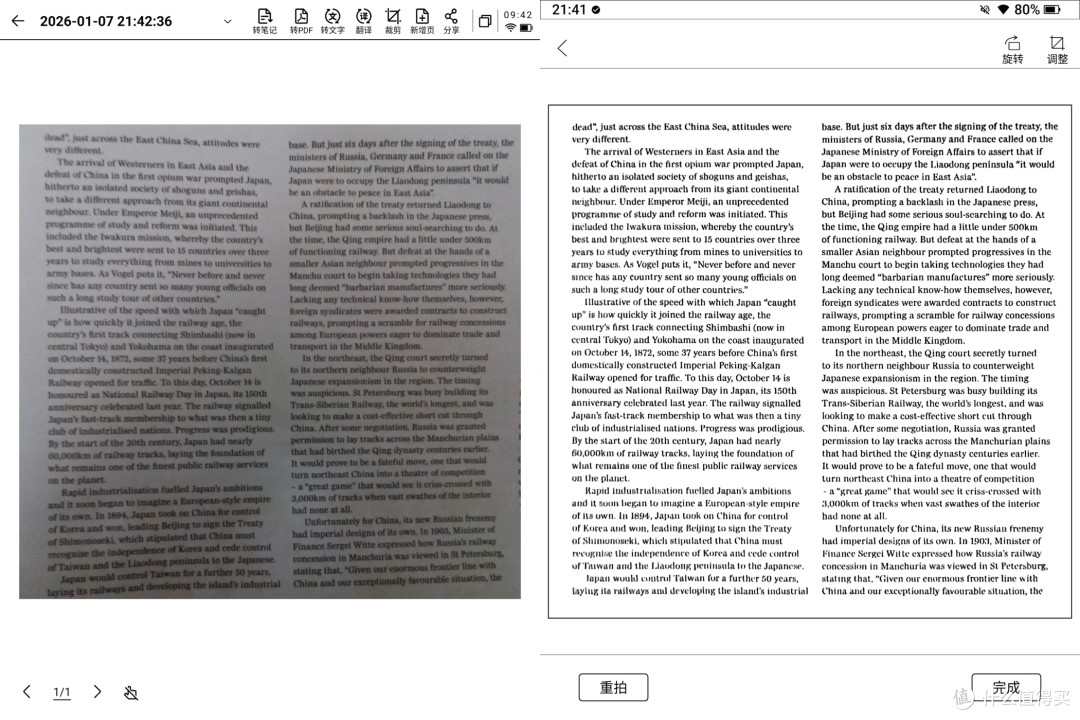Go back with the right panel's left chevron
This screenshot has height=720, width=1080.
pyautogui.click(x=563, y=48)
